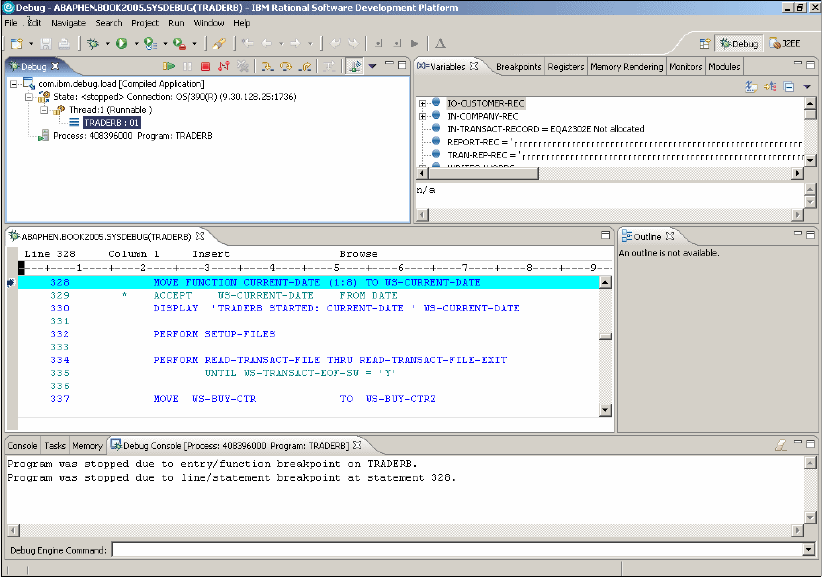Toggle the highlighted step mode button in Debug toolbar
This screenshot has height=577, width=822.
353,66
